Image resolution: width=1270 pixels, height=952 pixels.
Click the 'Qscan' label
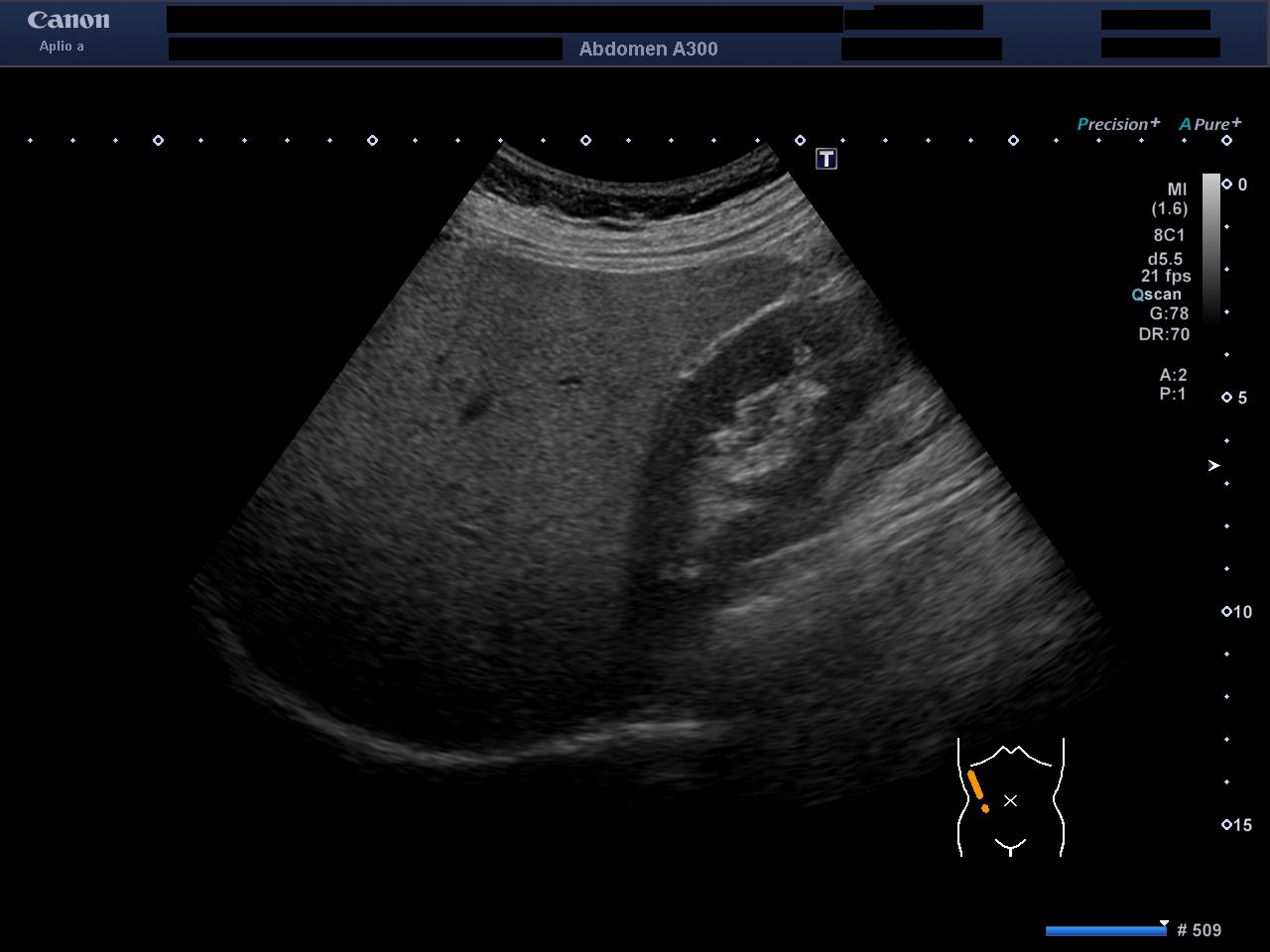click(x=1157, y=295)
